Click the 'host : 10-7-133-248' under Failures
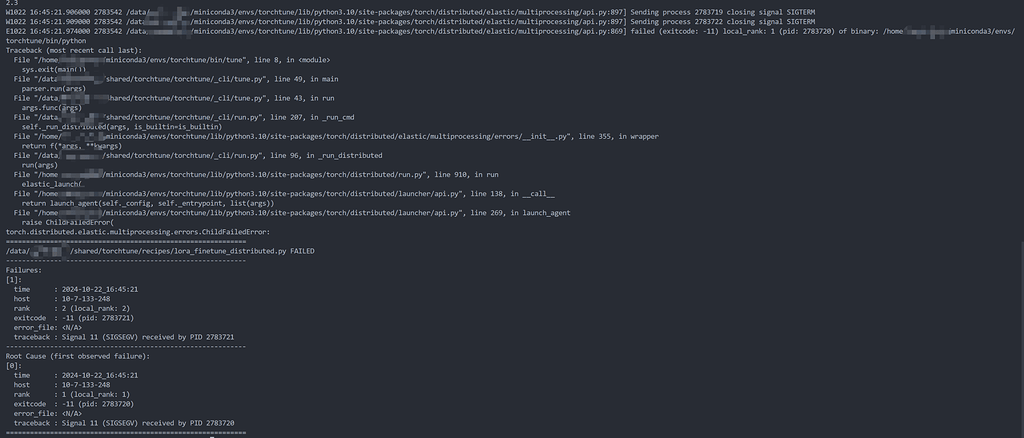Screen dimensions: 1024x438 pos(62,299)
